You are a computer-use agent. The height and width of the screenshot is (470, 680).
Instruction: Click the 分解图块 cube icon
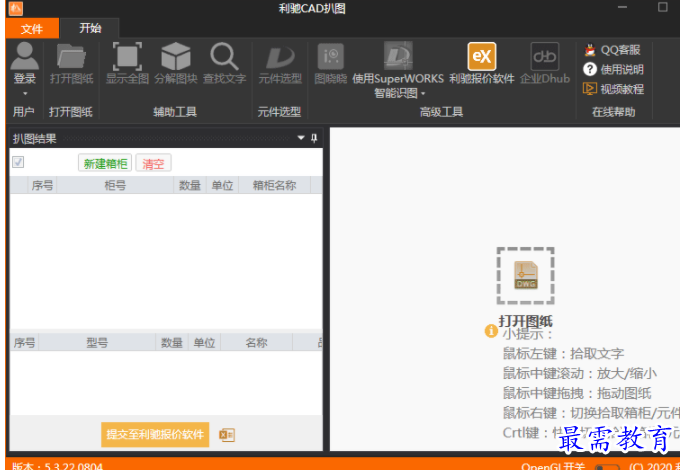(176, 56)
